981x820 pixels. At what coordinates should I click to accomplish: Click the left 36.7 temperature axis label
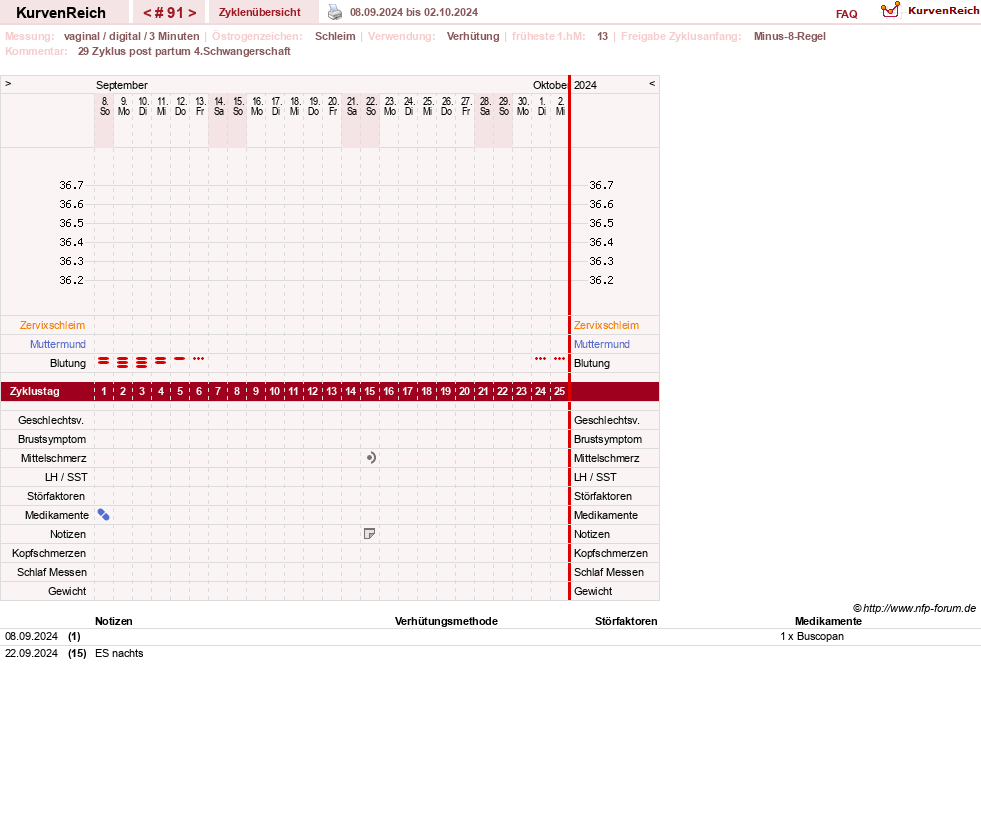point(71,185)
